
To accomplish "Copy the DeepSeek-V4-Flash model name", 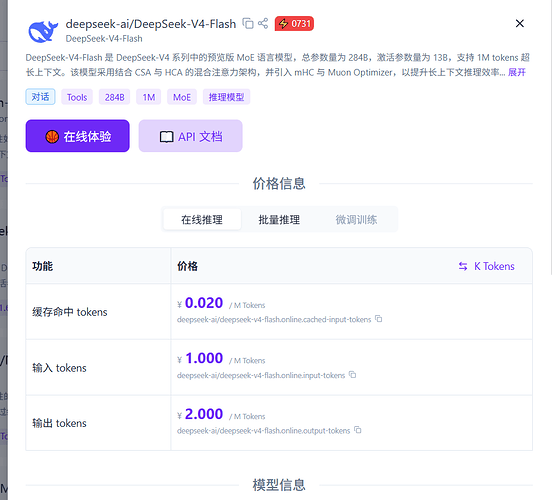I will pos(248,24).
